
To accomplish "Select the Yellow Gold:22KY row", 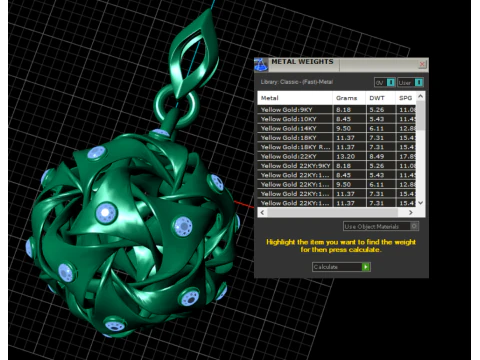I will 337,156.
